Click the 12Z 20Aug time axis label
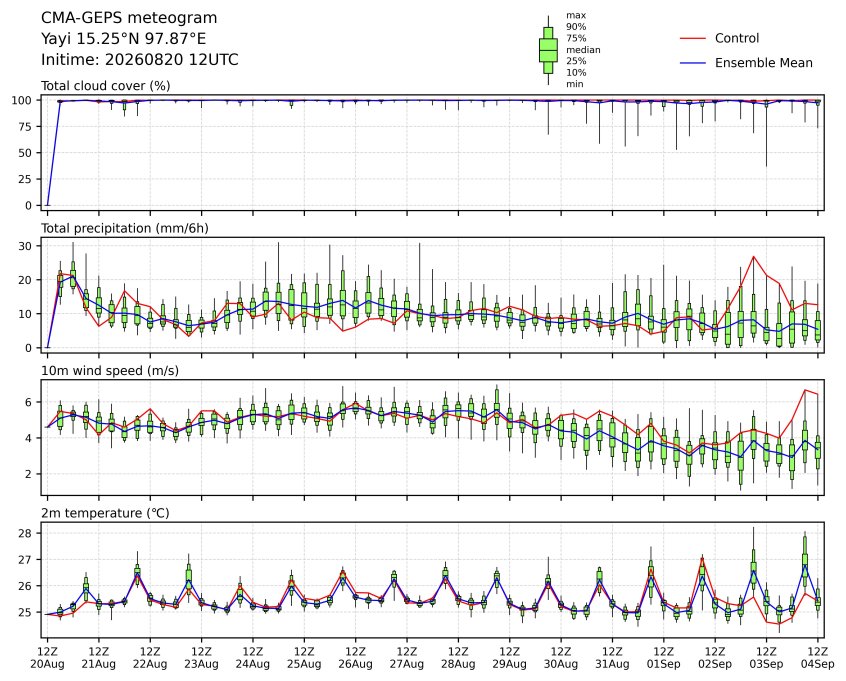This screenshot has width=846, height=681. 47,658
